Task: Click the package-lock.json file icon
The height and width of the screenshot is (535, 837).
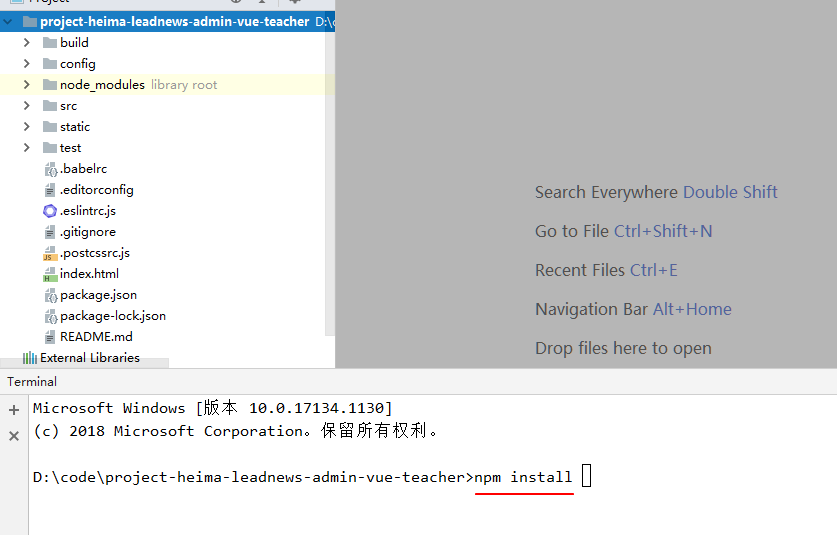Action: tap(50, 316)
